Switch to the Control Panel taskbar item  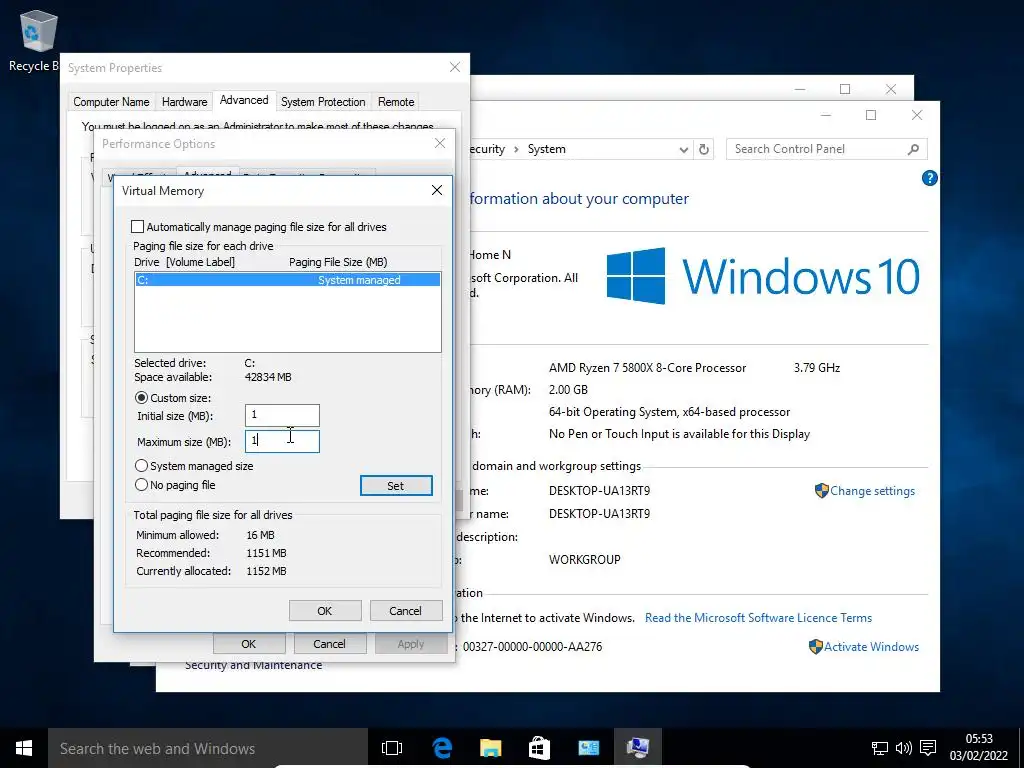point(588,748)
